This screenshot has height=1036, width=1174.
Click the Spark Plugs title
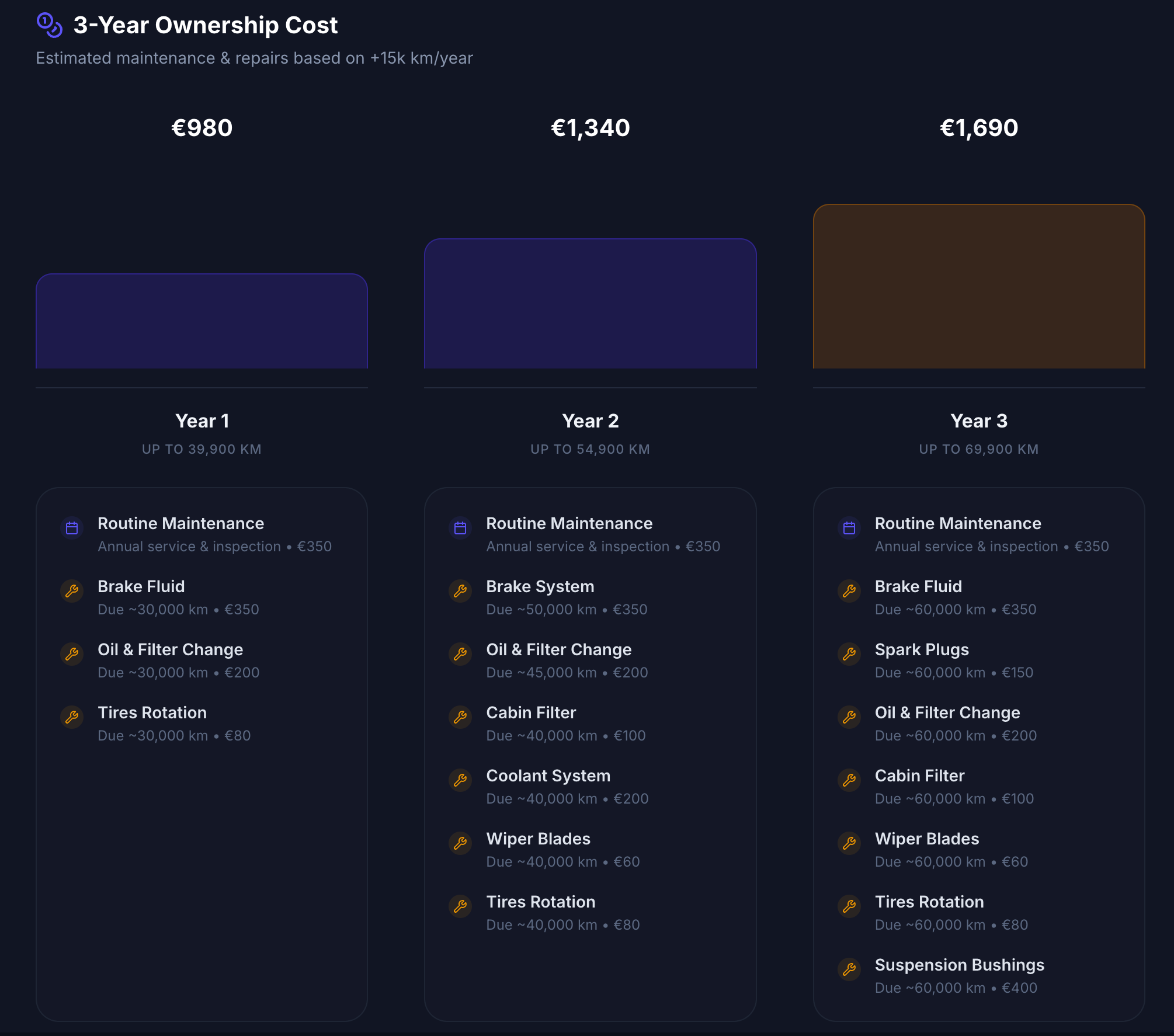click(922, 649)
